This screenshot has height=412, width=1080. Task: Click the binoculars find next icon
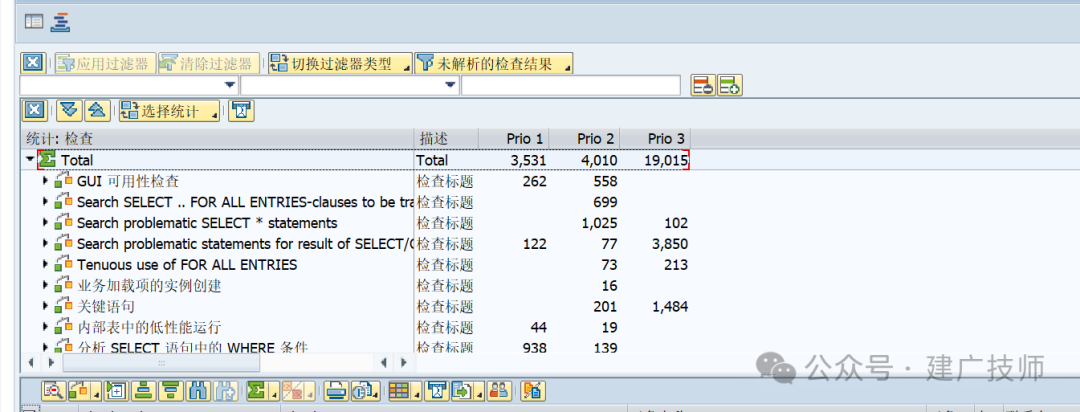[x=225, y=391]
